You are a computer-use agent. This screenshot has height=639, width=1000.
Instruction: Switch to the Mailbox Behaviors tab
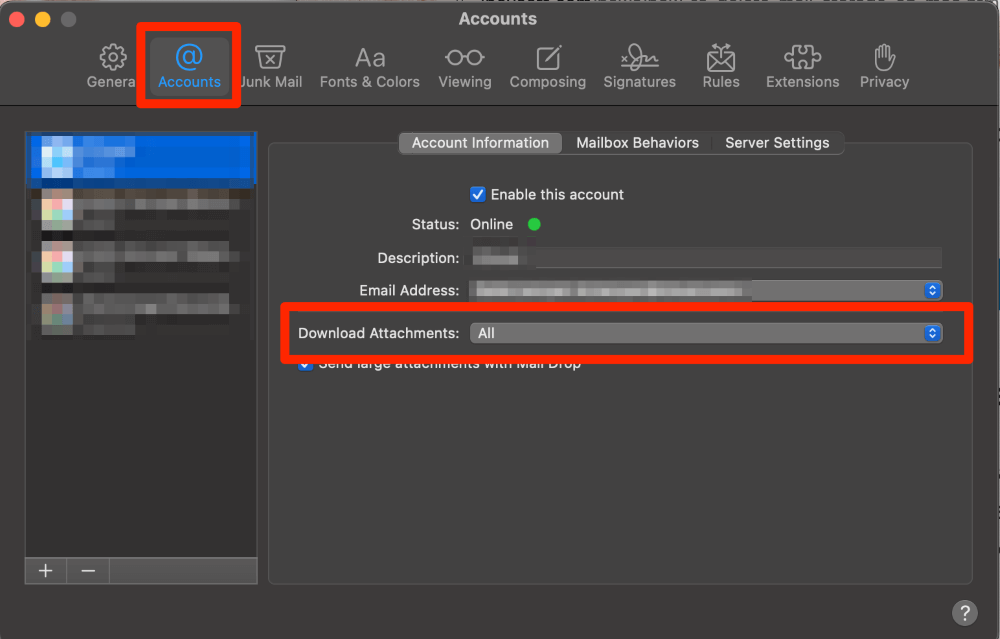pos(637,143)
